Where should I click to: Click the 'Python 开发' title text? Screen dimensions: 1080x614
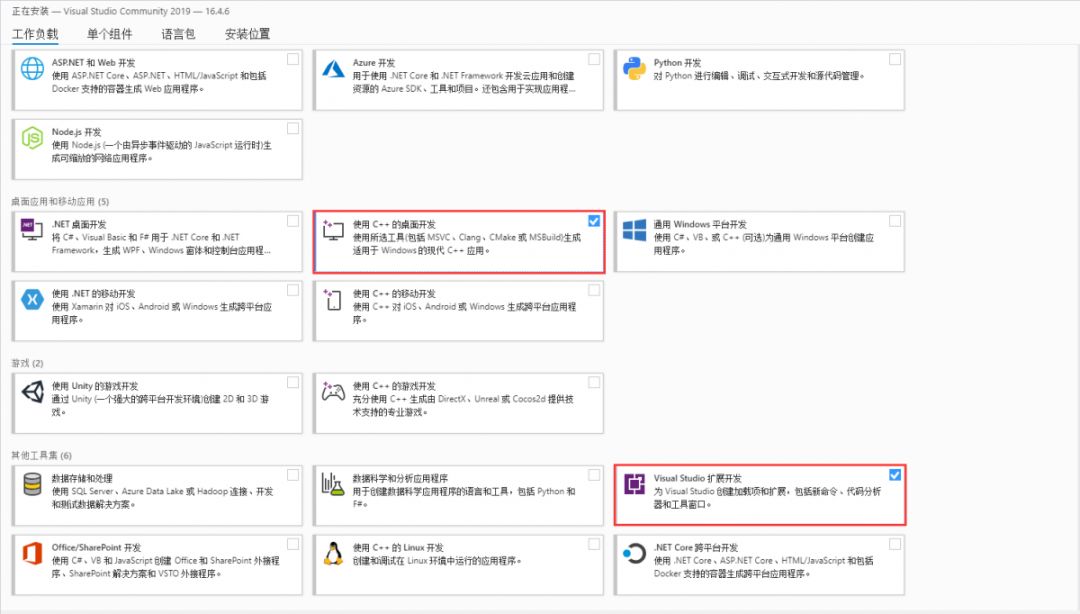point(677,63)
